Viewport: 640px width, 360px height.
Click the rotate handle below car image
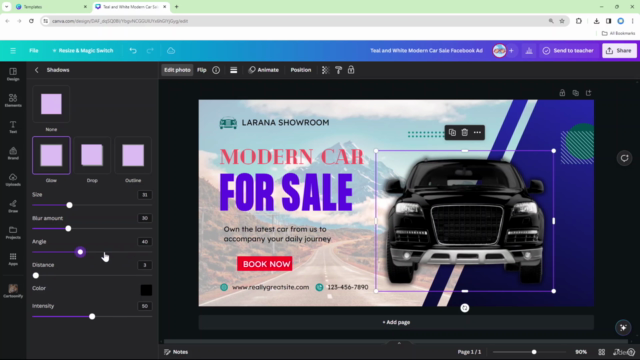464,308
